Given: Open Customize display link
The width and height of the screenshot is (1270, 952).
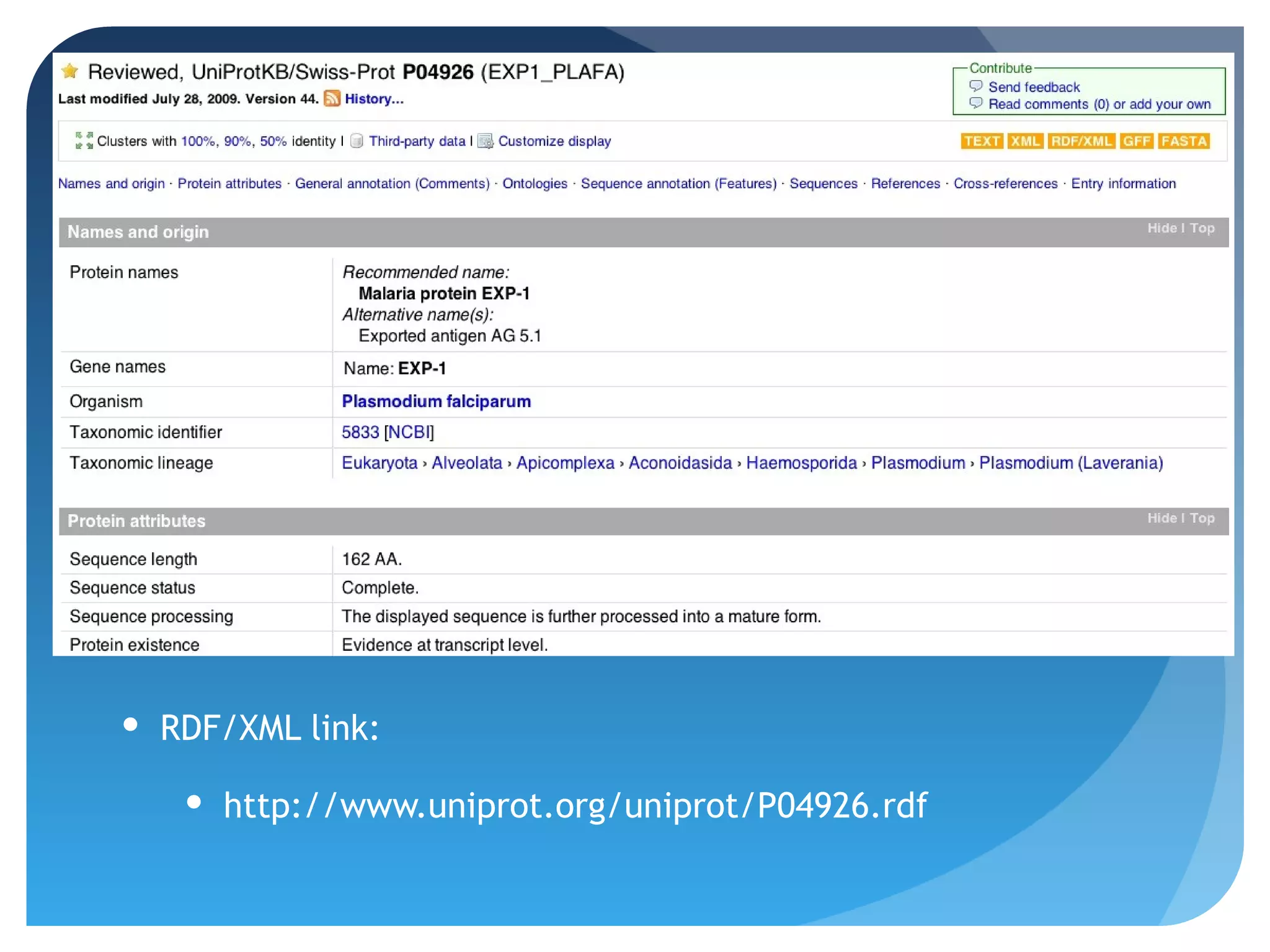Looking at the screenshot, I should (x=554, y=141).
